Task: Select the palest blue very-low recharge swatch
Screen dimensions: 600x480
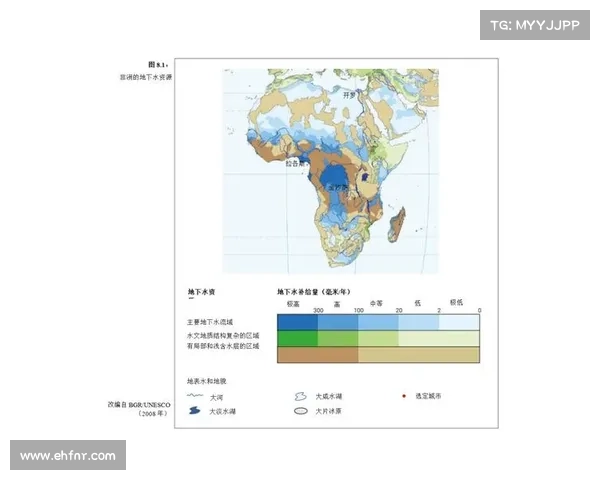Action: (x=460, y=322)
